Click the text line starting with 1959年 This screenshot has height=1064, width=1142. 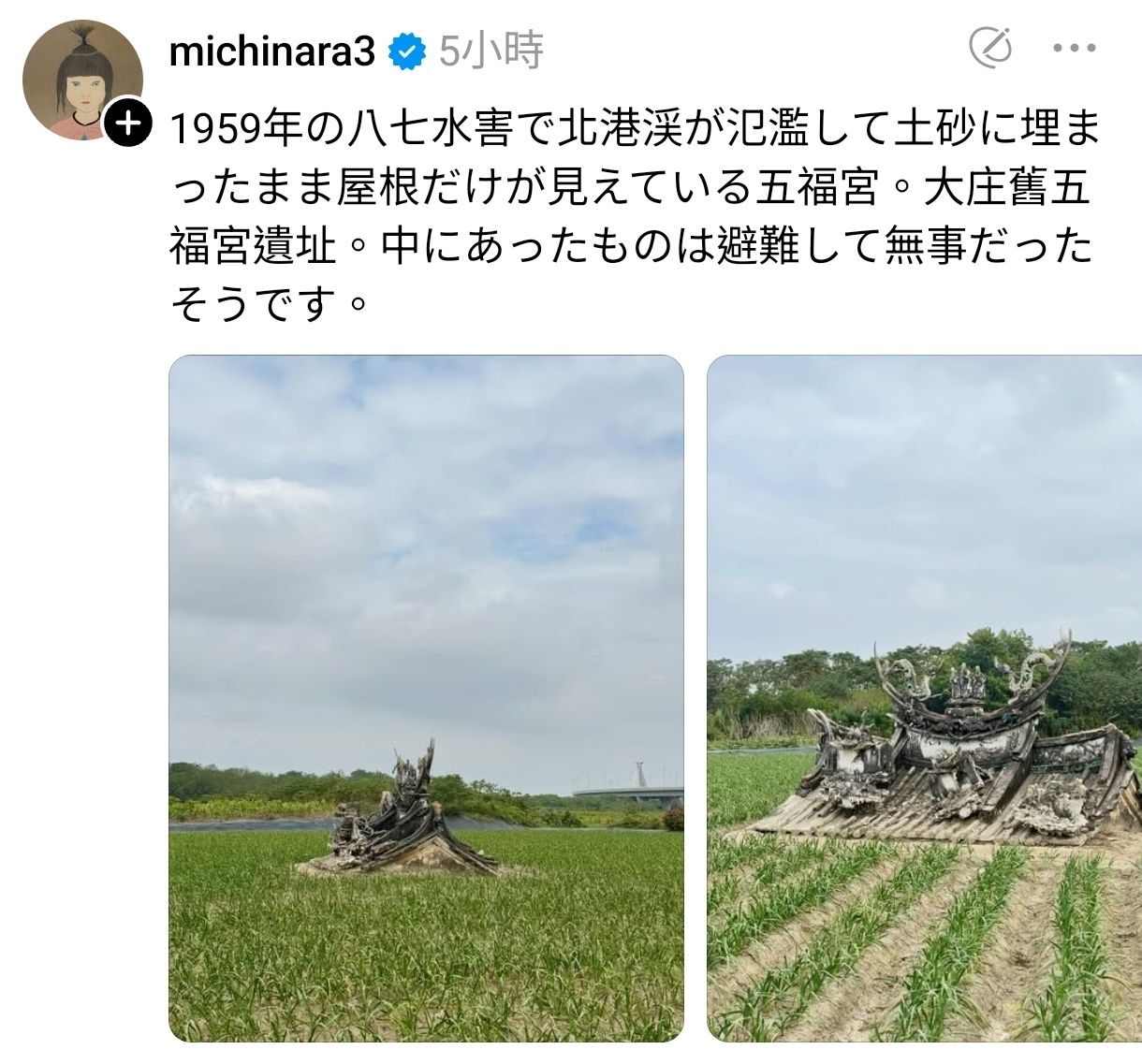click(x=634, y=129)
